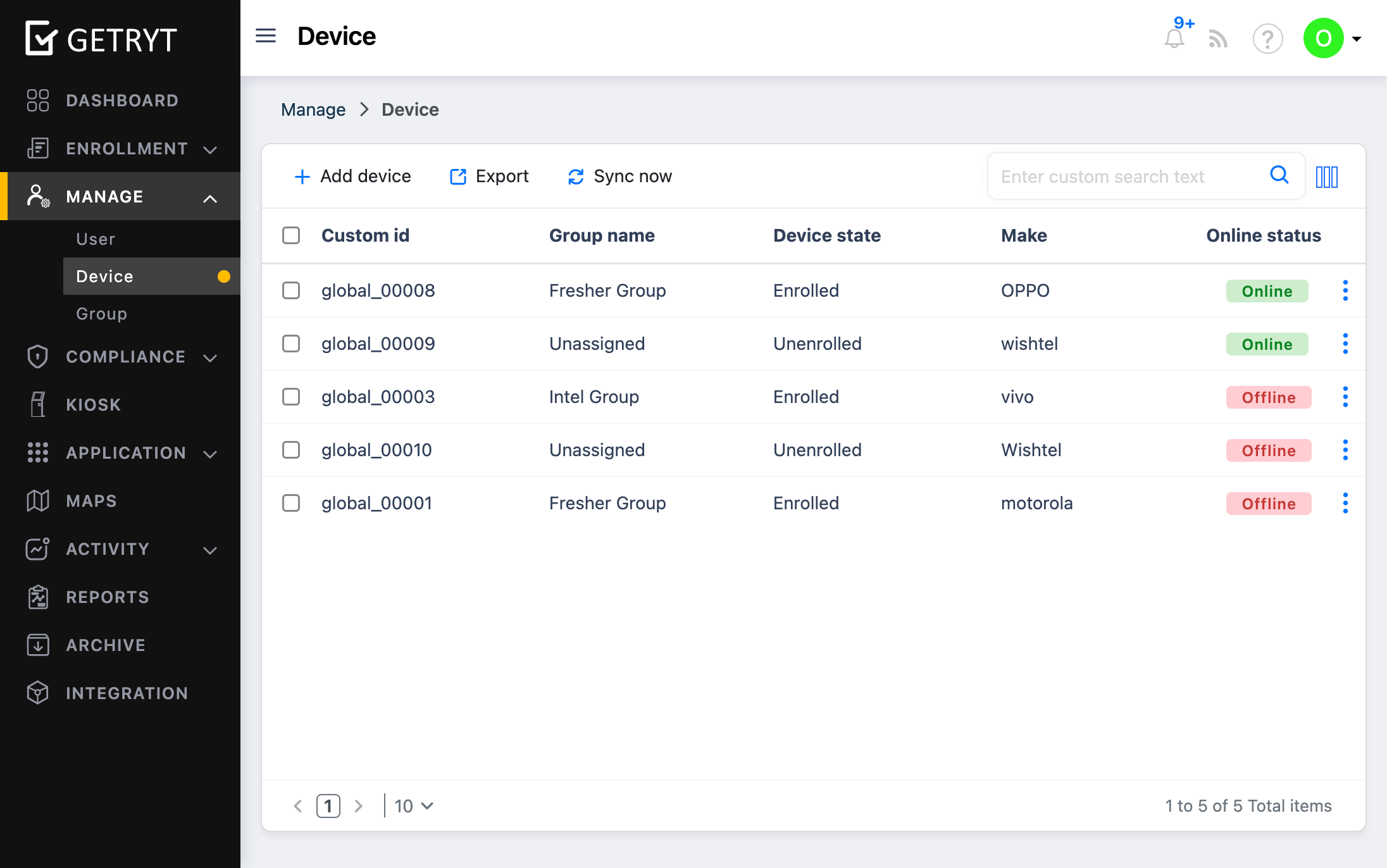Expand the Activity menu
The image size is (1387, 868).
[x=120, y=549]
